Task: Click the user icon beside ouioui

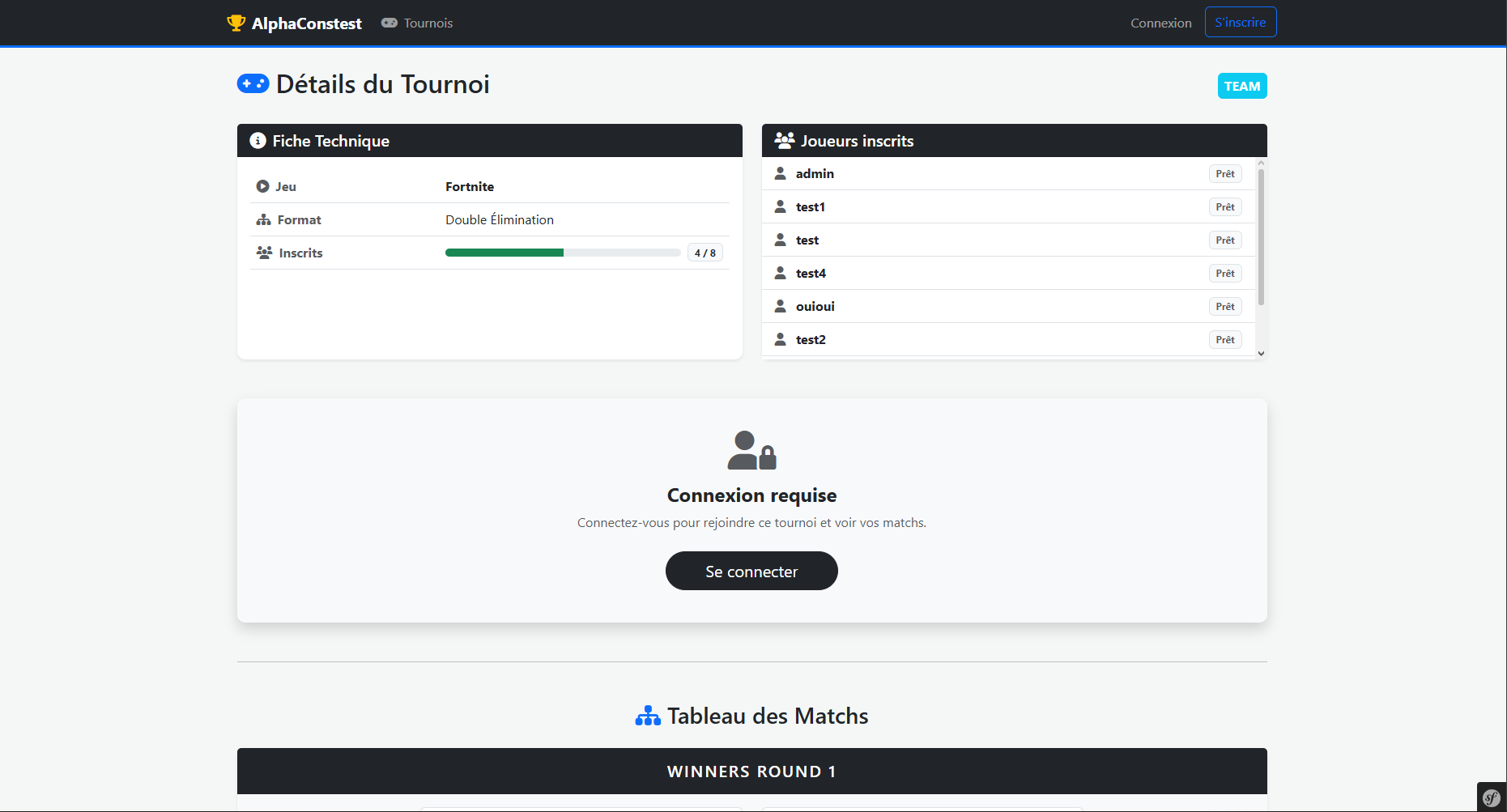Action: coord(781,306)
